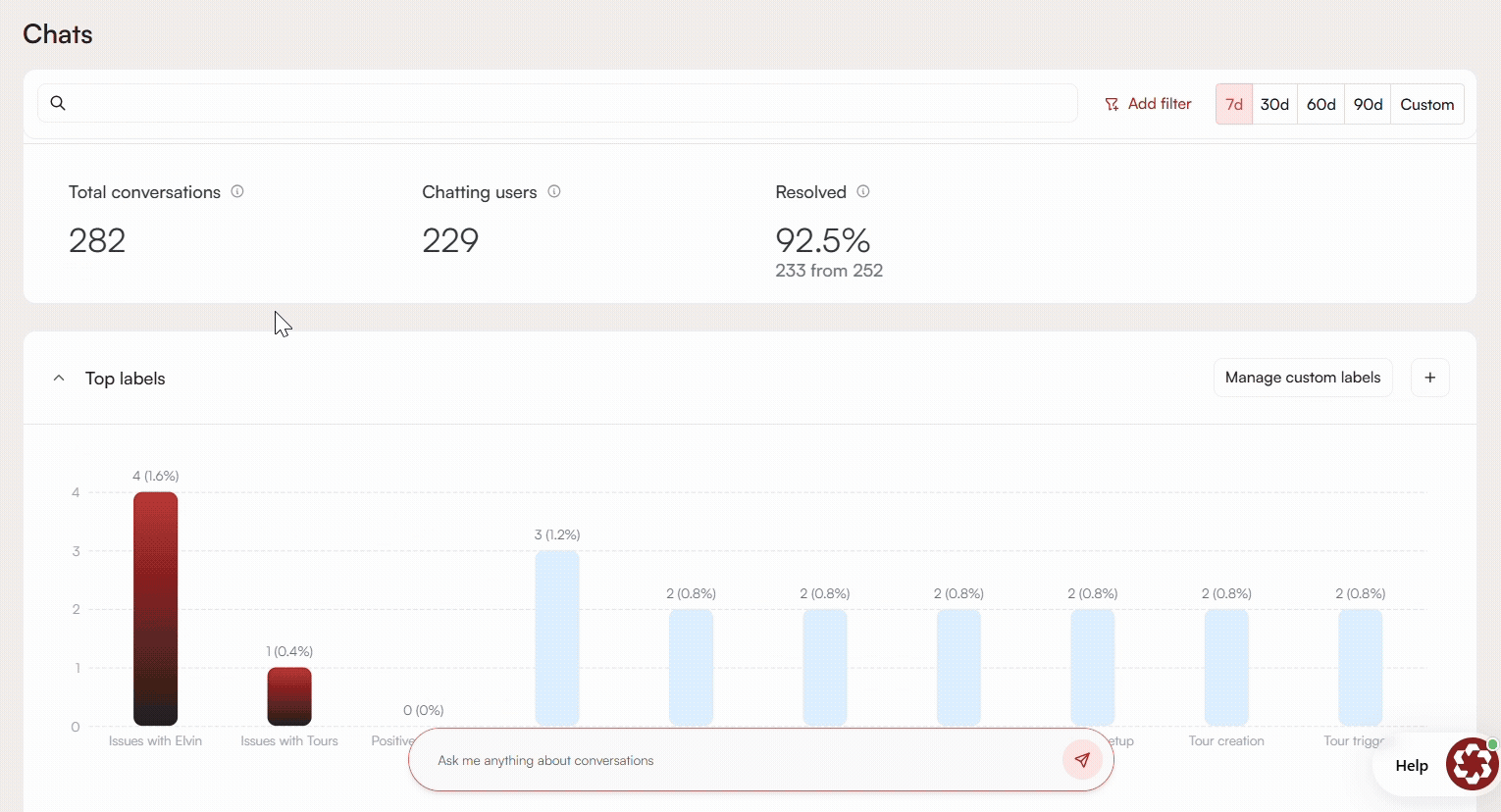Click the 4 (1.6%) bar value label
1501x812 pixels.
(x=156, y=477)
